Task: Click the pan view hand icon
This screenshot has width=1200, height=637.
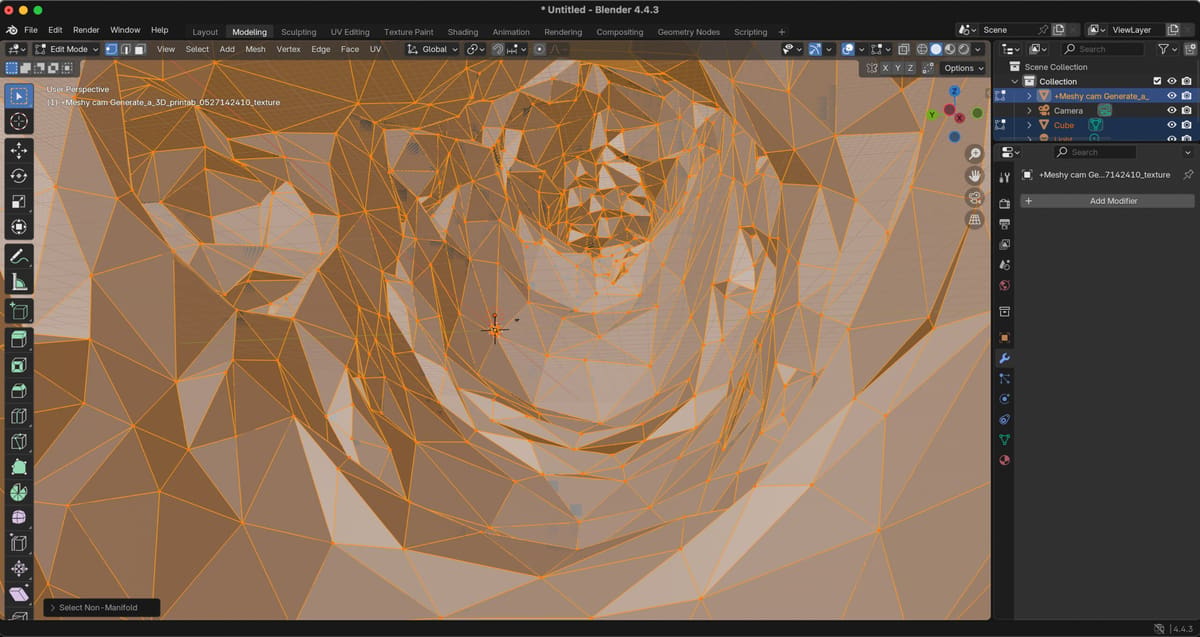Action: pos(975,175)
